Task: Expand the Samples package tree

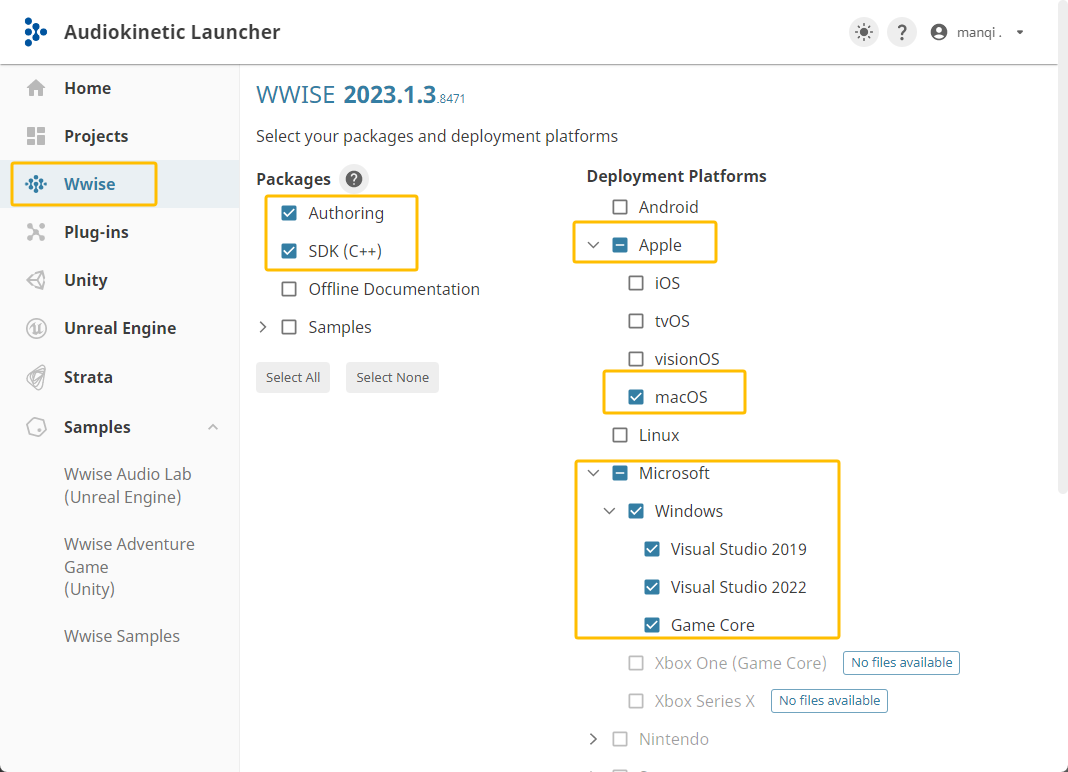Action: click(263, 327)
